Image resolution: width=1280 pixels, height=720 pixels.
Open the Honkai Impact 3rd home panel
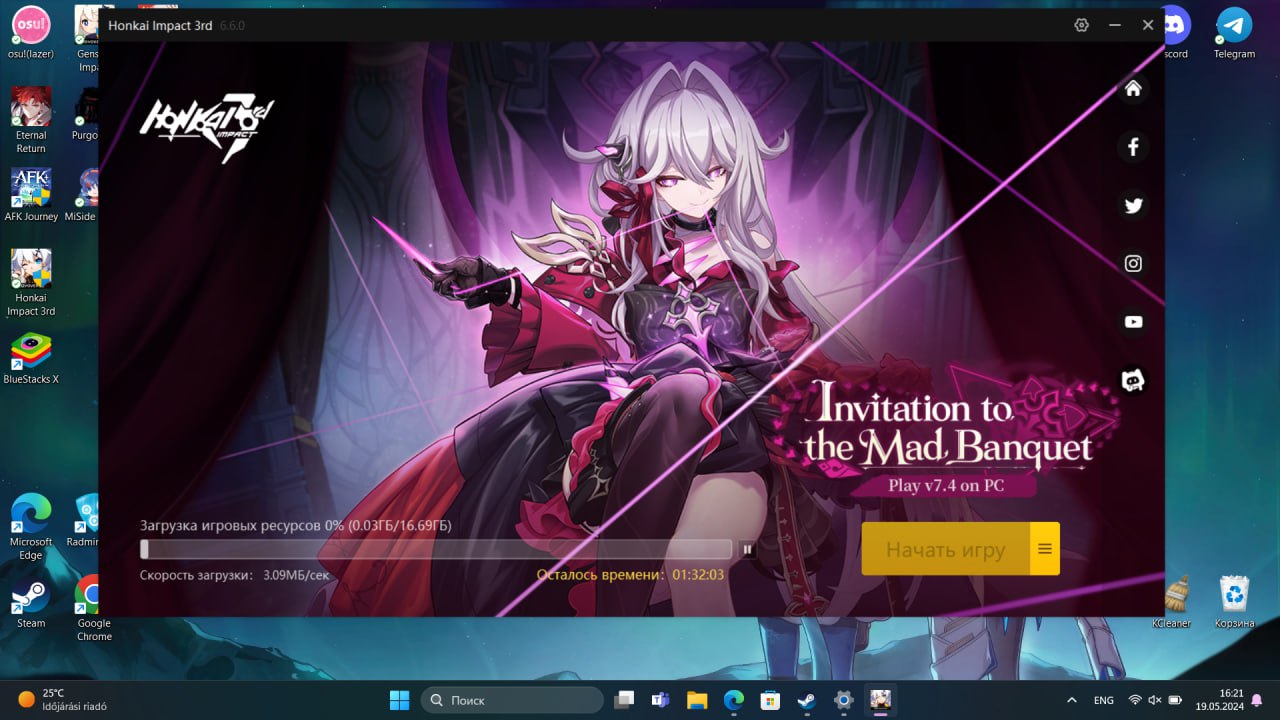click(x=1133, y=89)
